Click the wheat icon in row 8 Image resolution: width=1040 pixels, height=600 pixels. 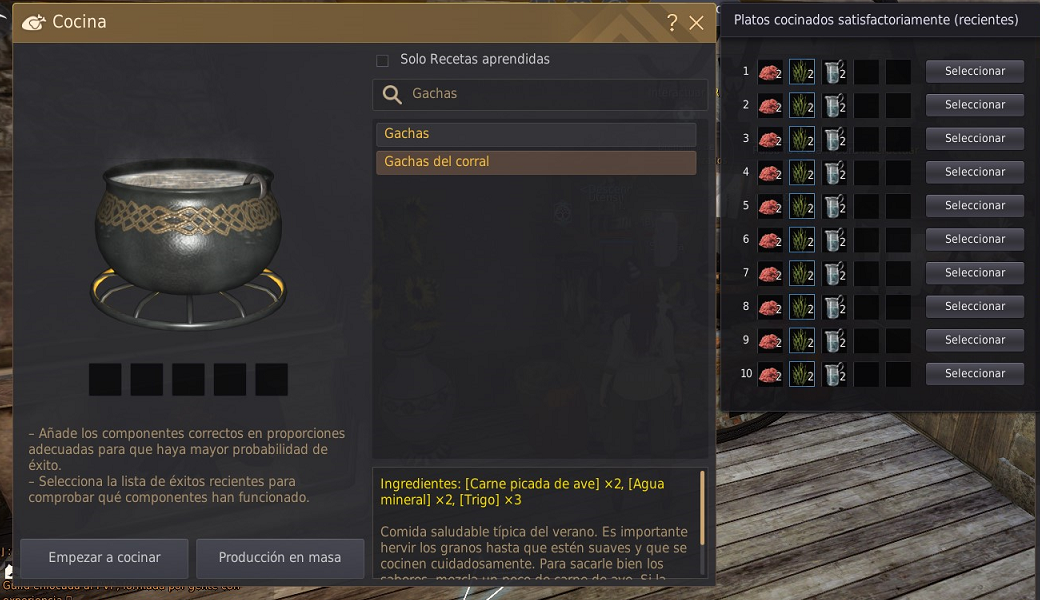(x=802, y=306)
